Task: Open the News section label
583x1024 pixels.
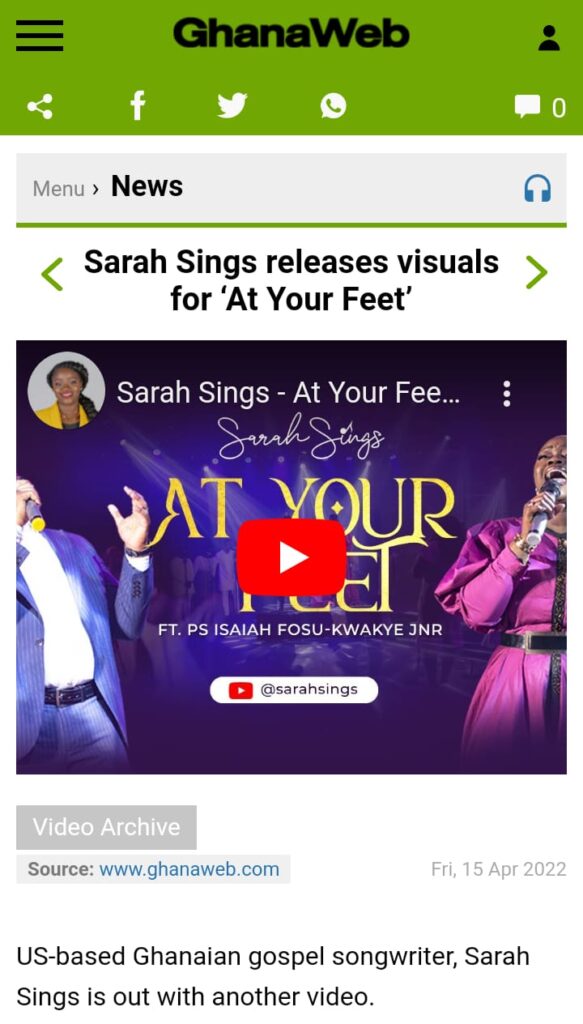Action: coord(147,186)
